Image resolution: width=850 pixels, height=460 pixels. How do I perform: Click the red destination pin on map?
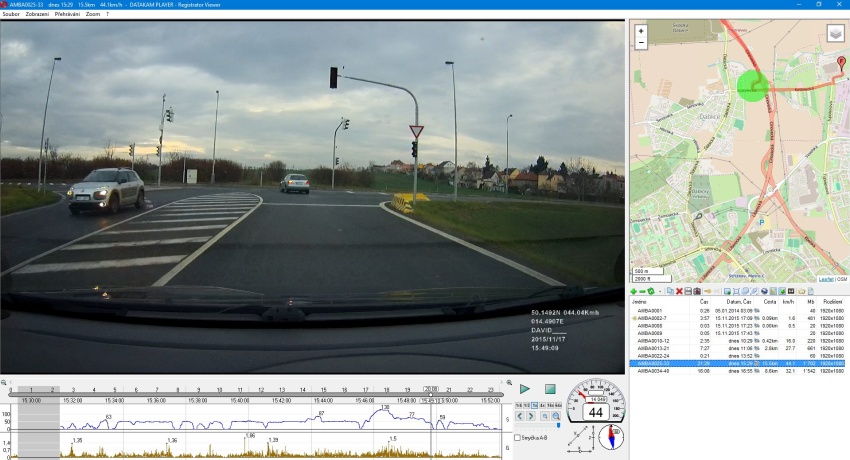[841, 63]
